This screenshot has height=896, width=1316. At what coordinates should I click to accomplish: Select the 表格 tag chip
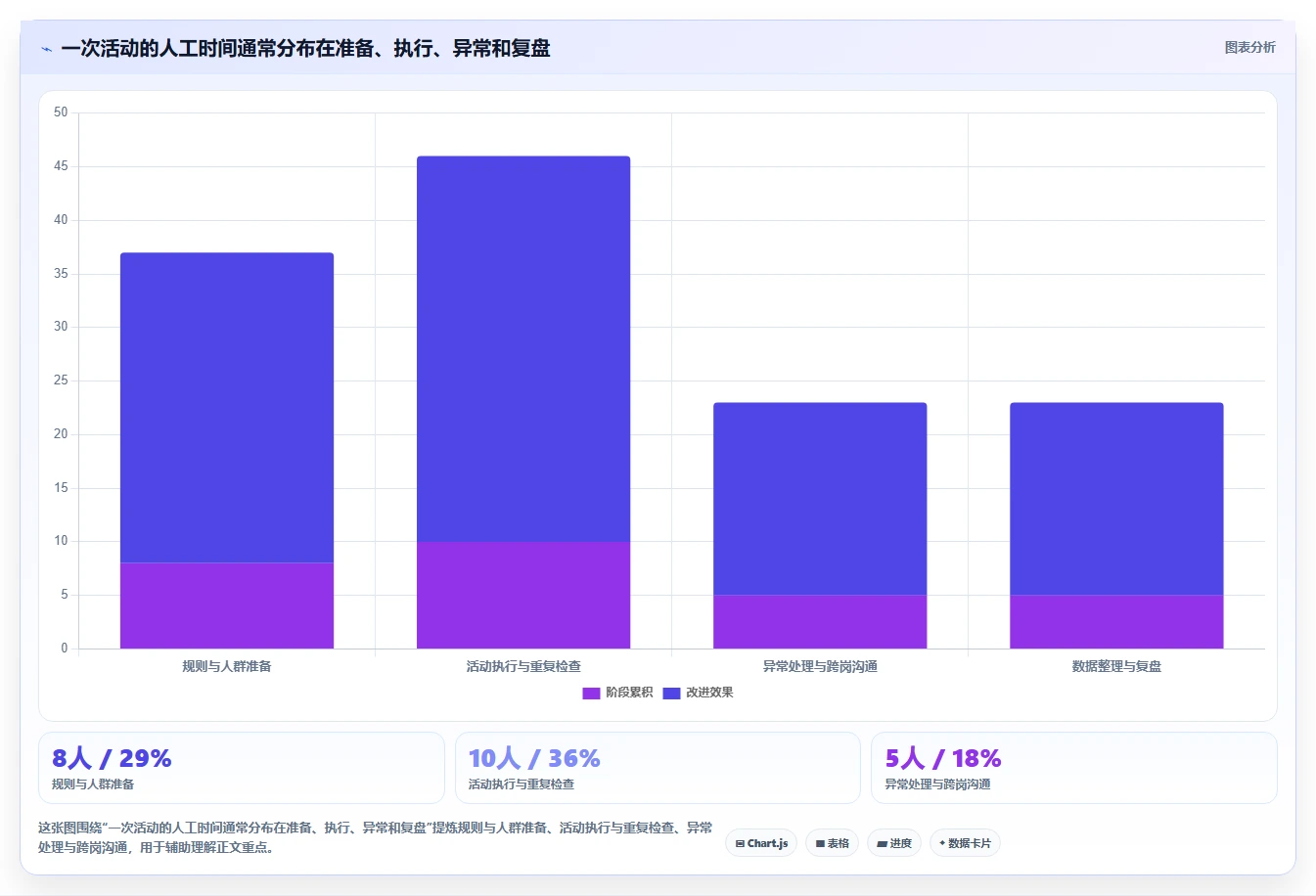tap(832, 843)
